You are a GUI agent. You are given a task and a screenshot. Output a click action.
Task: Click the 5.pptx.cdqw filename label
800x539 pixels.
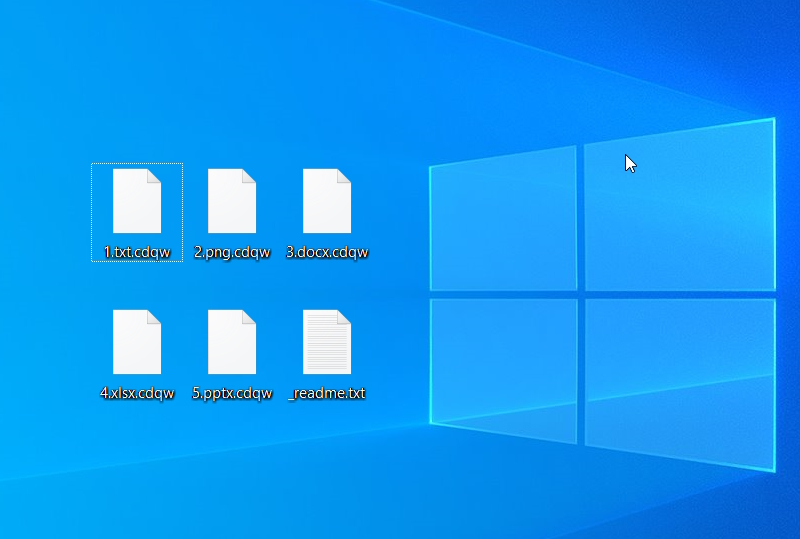[x=232, y=393]
